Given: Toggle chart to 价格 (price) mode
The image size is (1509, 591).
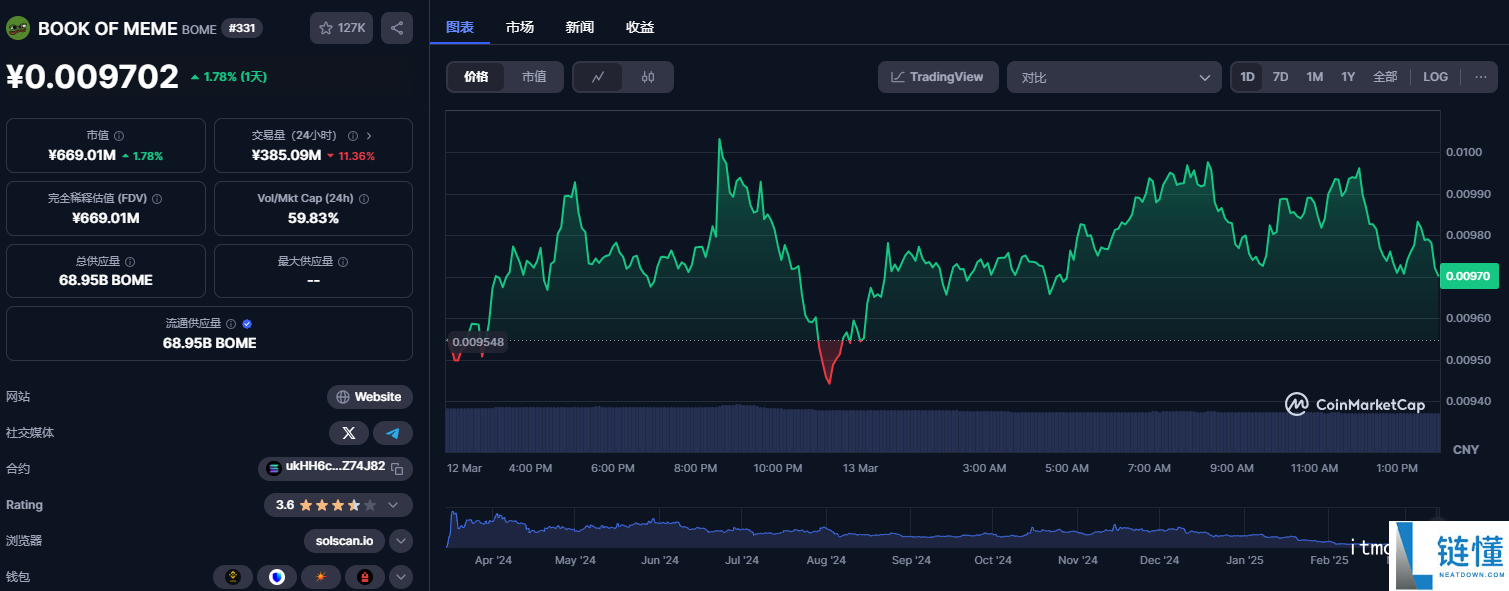Looking at the screenshot, I should pos(476,77).
